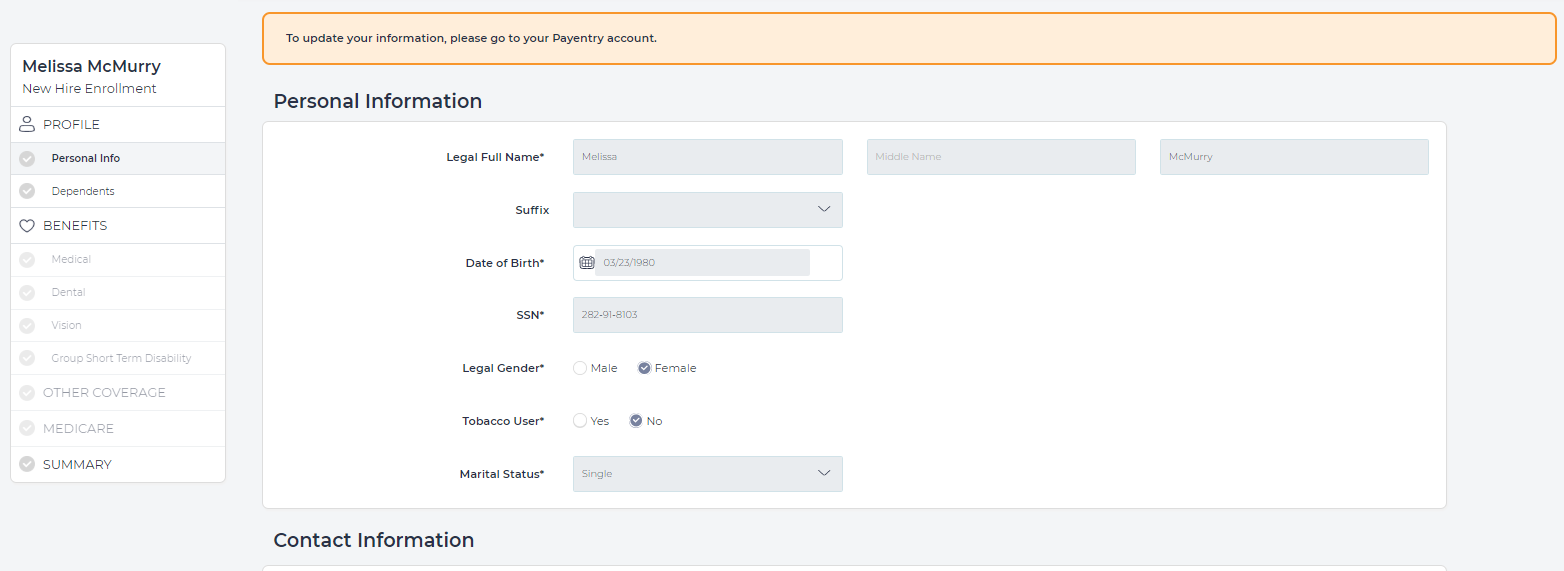Expand the Marital Status dropdown

click(707, 474)
